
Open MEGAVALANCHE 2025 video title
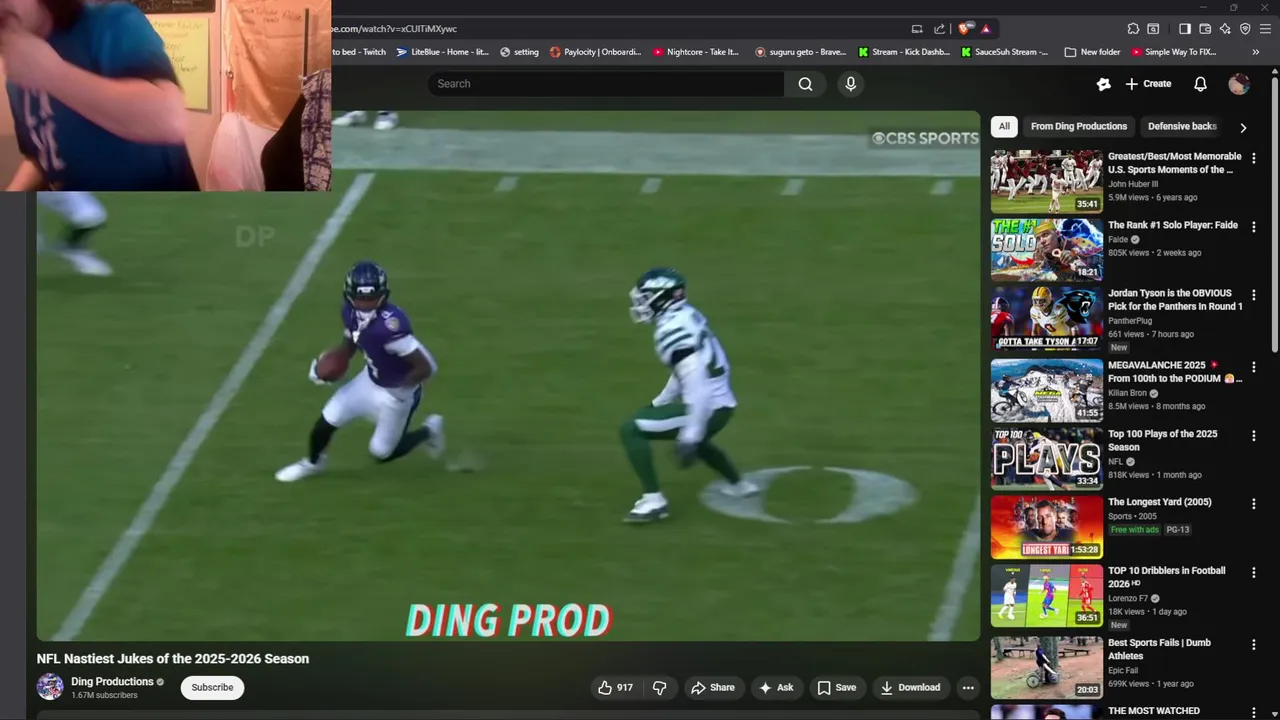pos(1175,372)
